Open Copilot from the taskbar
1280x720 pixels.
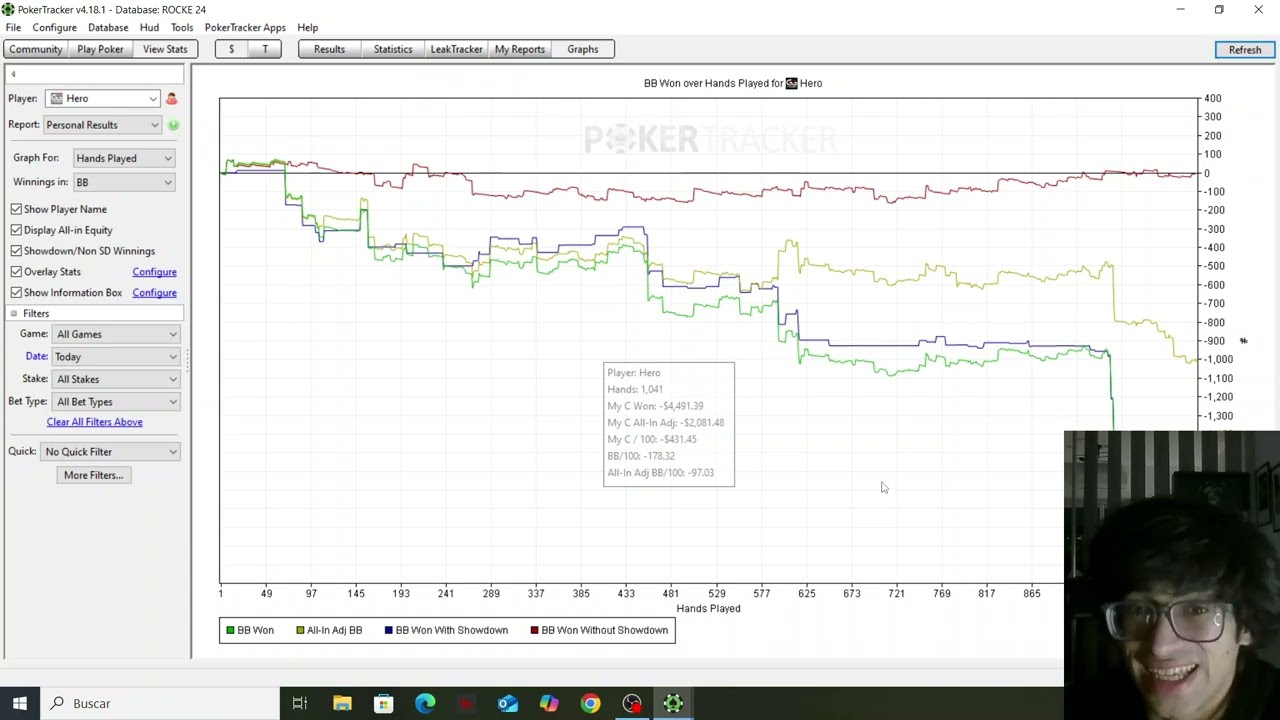(549, 703)
